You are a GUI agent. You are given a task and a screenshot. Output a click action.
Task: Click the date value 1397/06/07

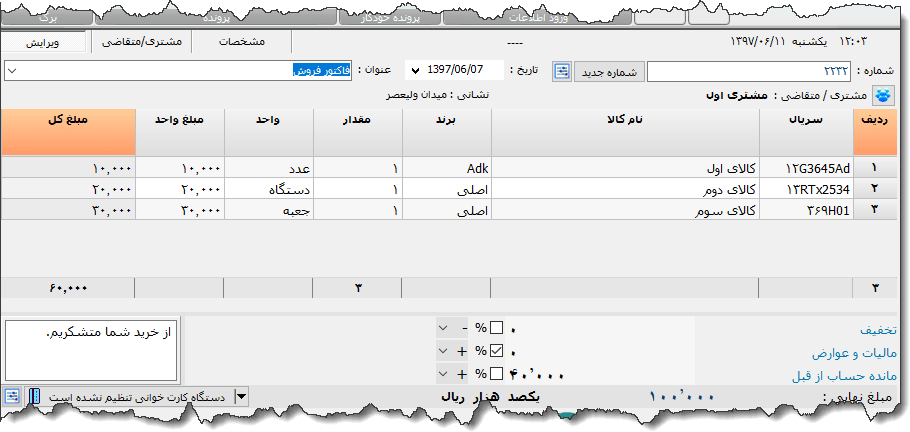click(455, 70)
